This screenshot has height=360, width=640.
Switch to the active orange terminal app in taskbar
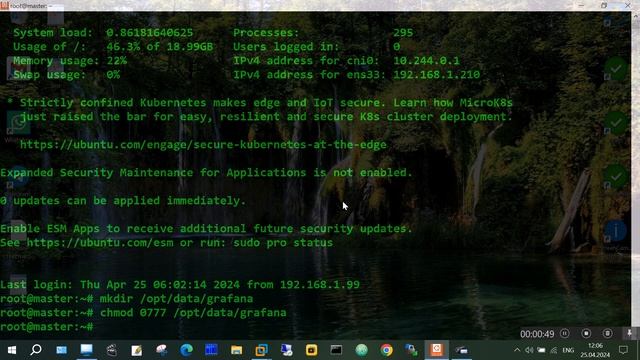(x=436, y=349)
